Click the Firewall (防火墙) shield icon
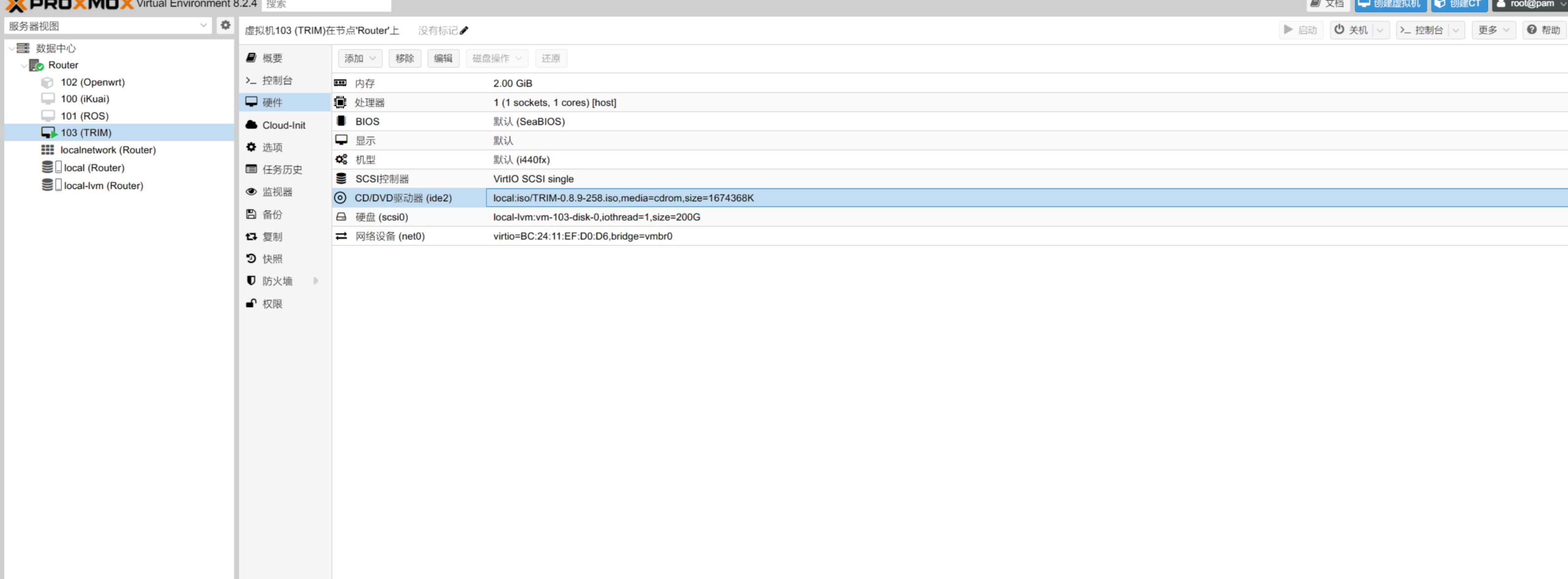The image size is (1568, 579). point(252,281)
